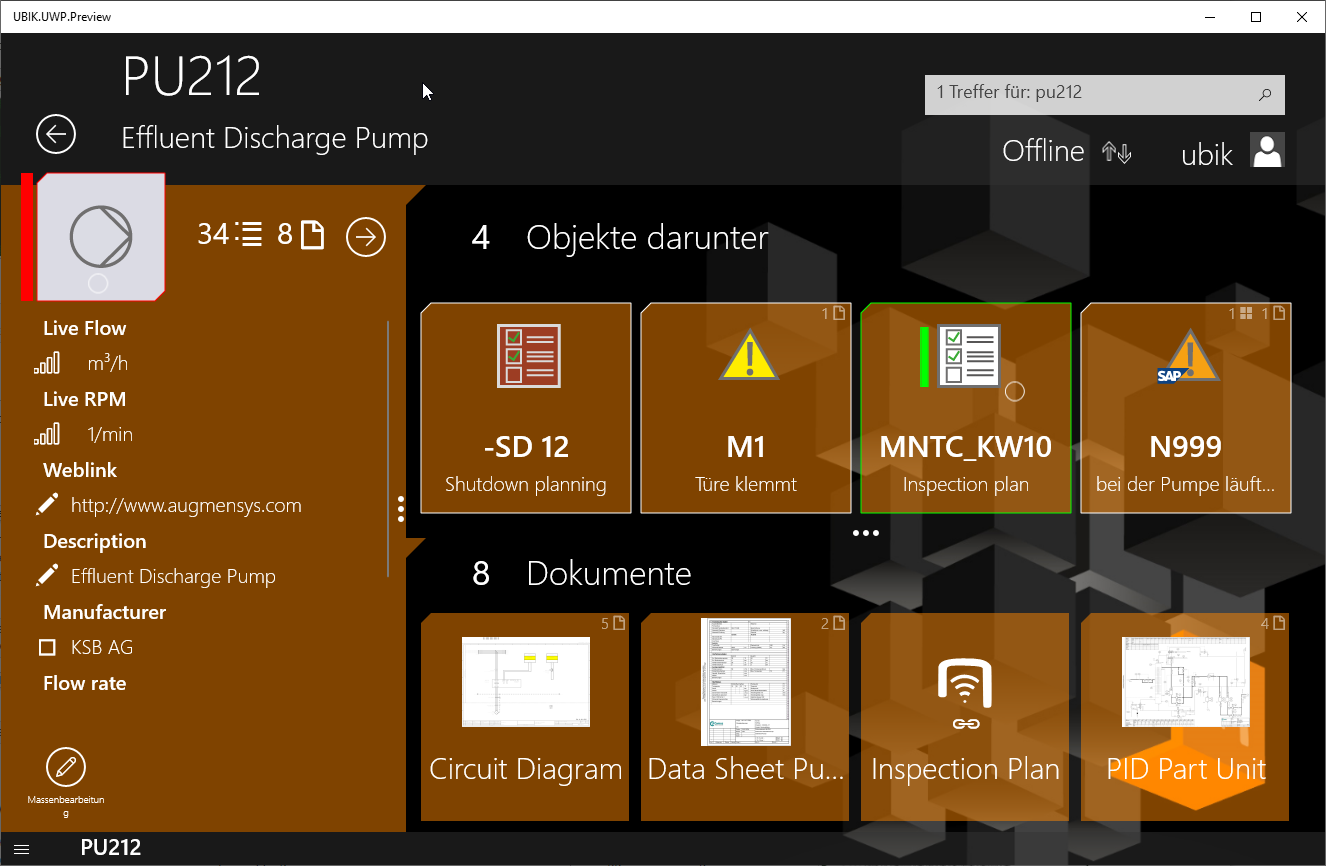This screenshot has height=866, width=1326.
Task: Select the circle on MNTC_KW10 tile
Action: (x=1014, y=391)
